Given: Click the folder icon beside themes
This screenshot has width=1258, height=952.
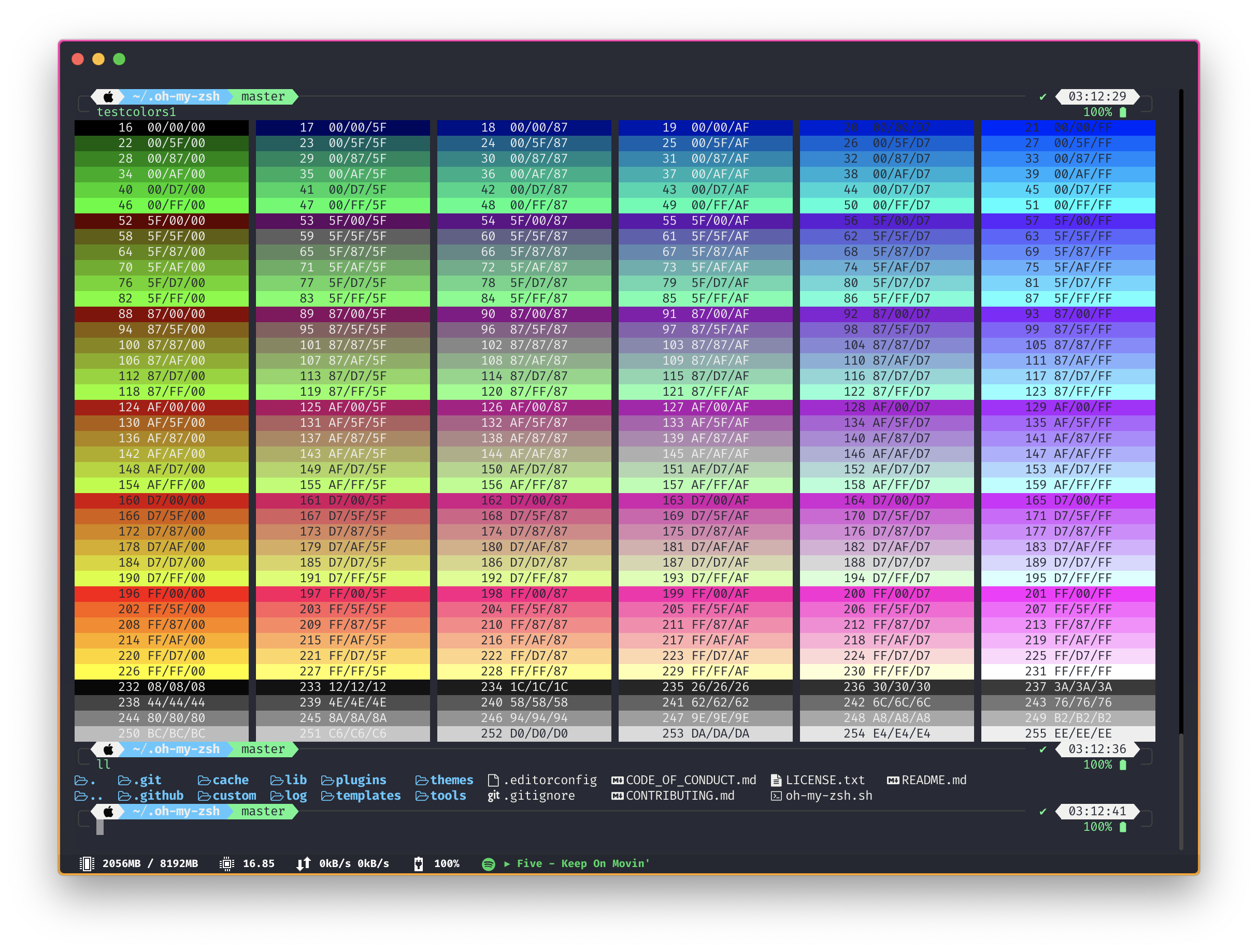Looking at the screenshot, I should pyautogui.click(x=421, y=780).
